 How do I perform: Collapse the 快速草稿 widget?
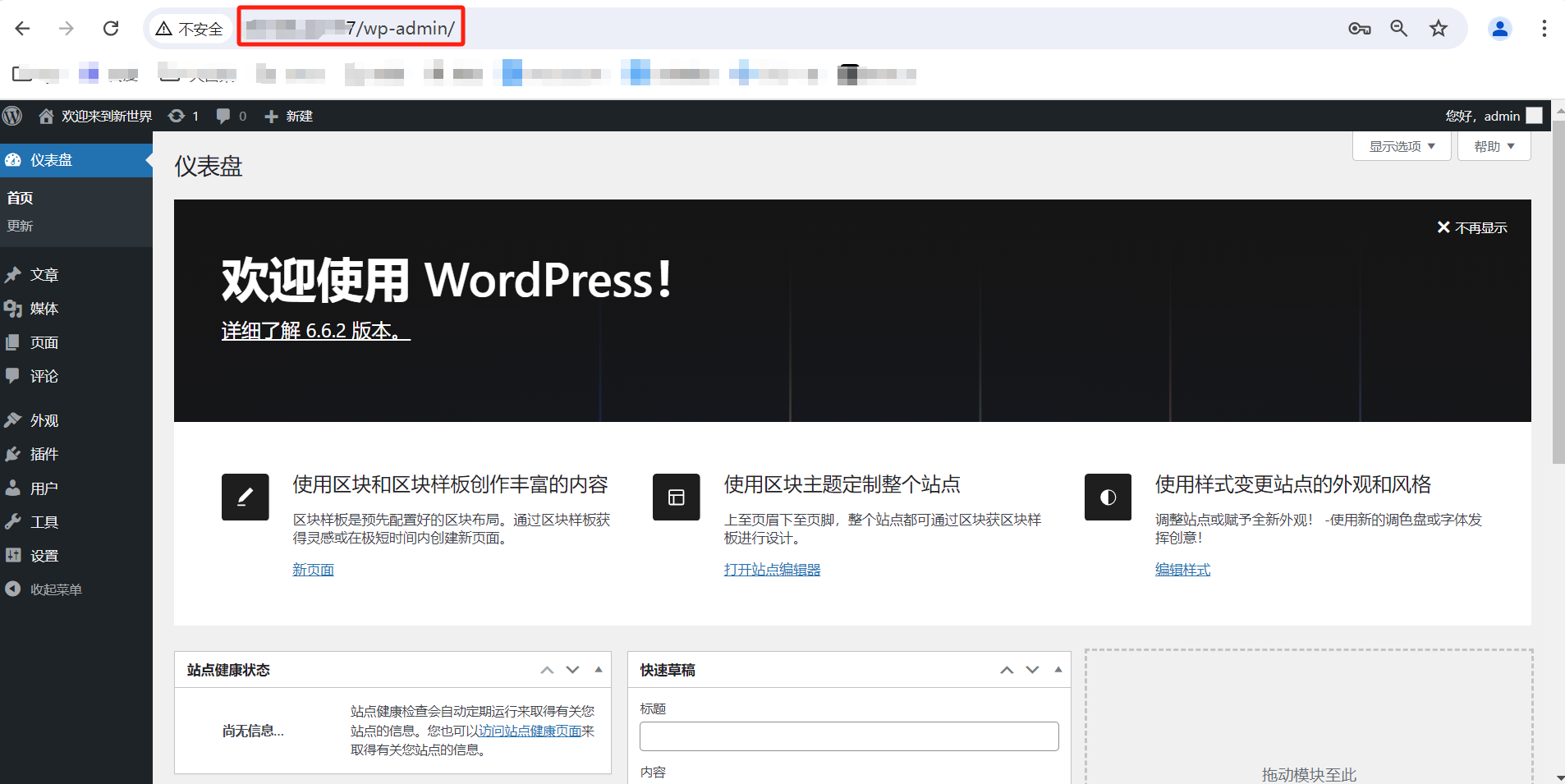point(1058,670)
